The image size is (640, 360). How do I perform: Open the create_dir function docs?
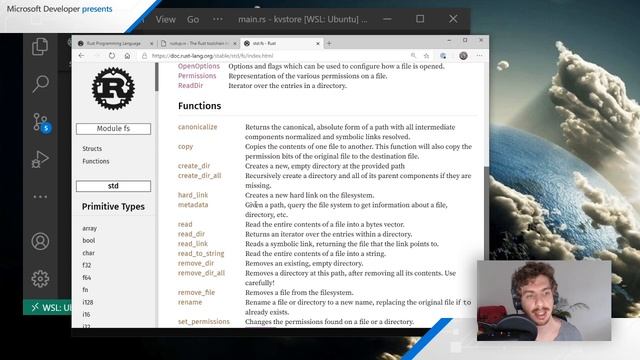point(194,166)
